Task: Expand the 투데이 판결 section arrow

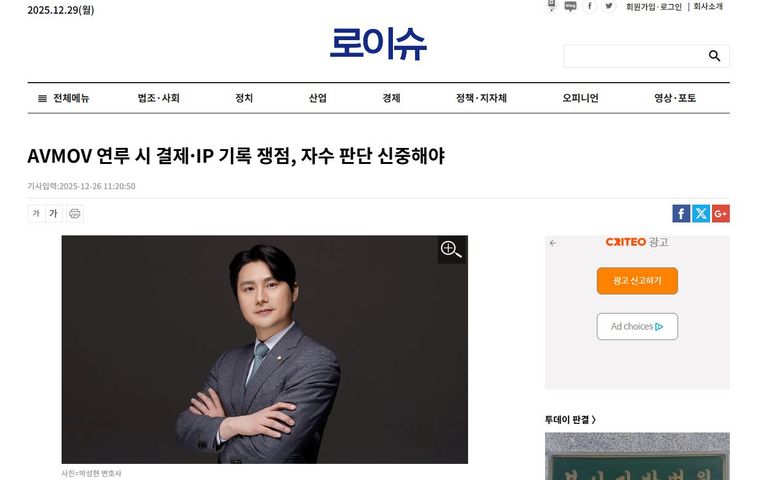Action: (x=594, y=420)
